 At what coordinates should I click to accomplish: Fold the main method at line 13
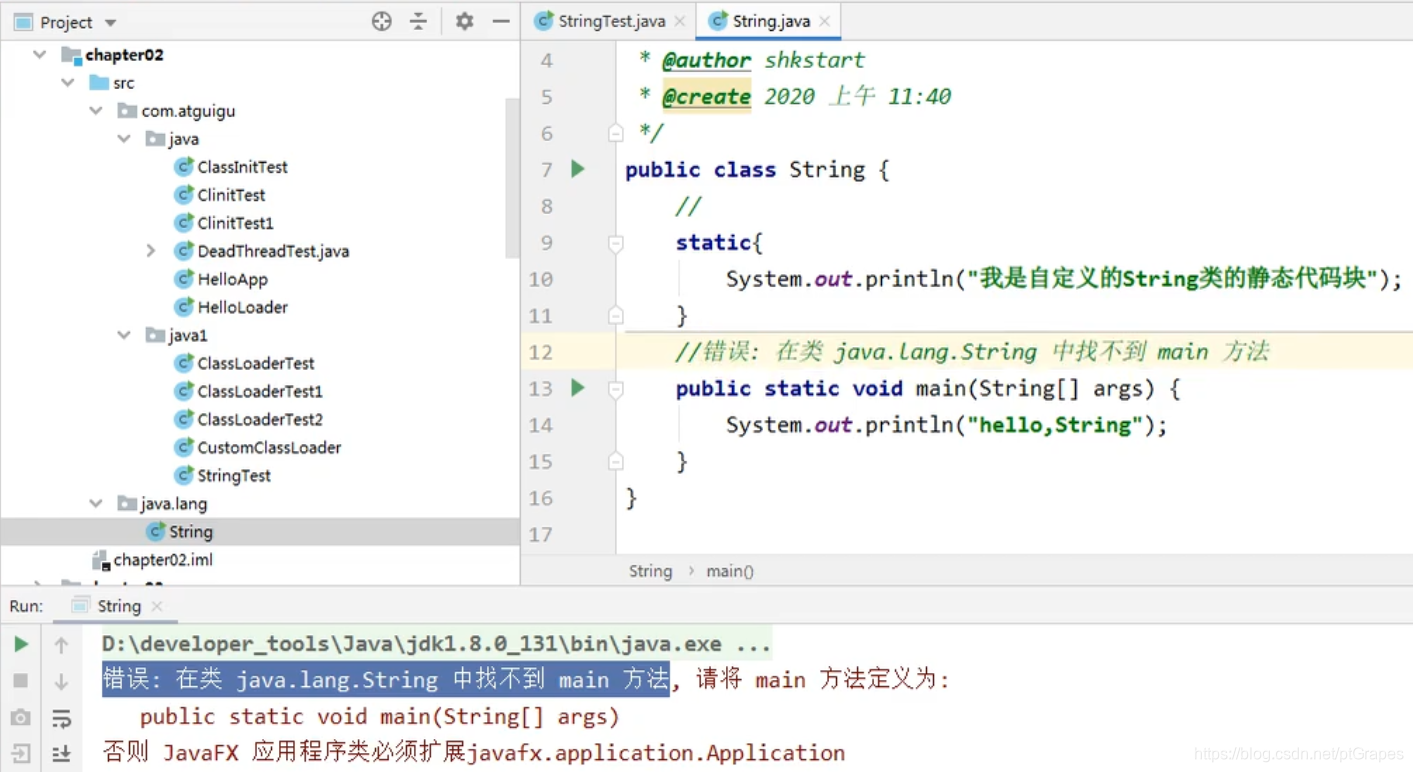[616, 389]
